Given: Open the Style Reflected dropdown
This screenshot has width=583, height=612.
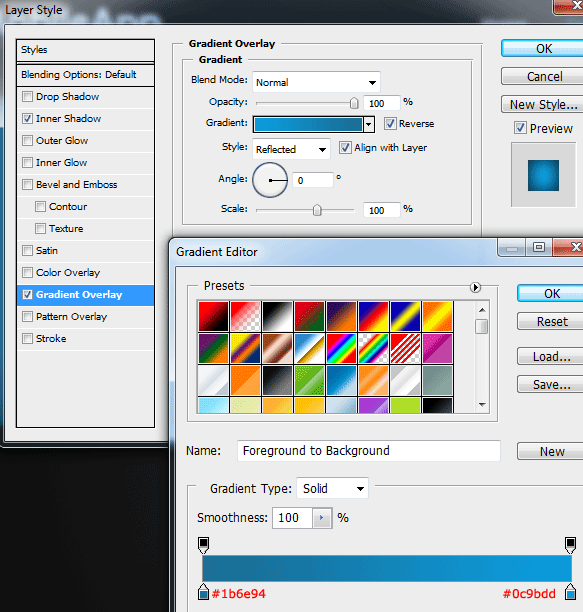Looking at the screenshot, I should 291,149.
